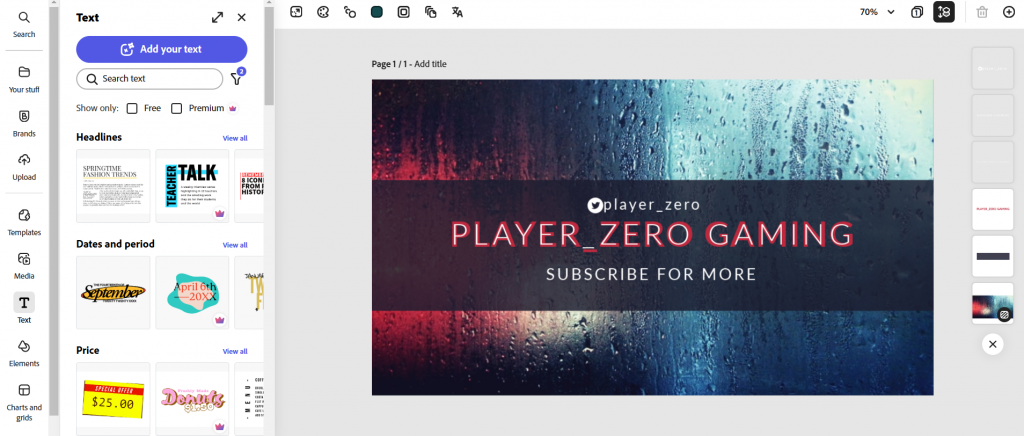
Task: Select the third layer thumbnail in stack
Action: tap(993, 162)
